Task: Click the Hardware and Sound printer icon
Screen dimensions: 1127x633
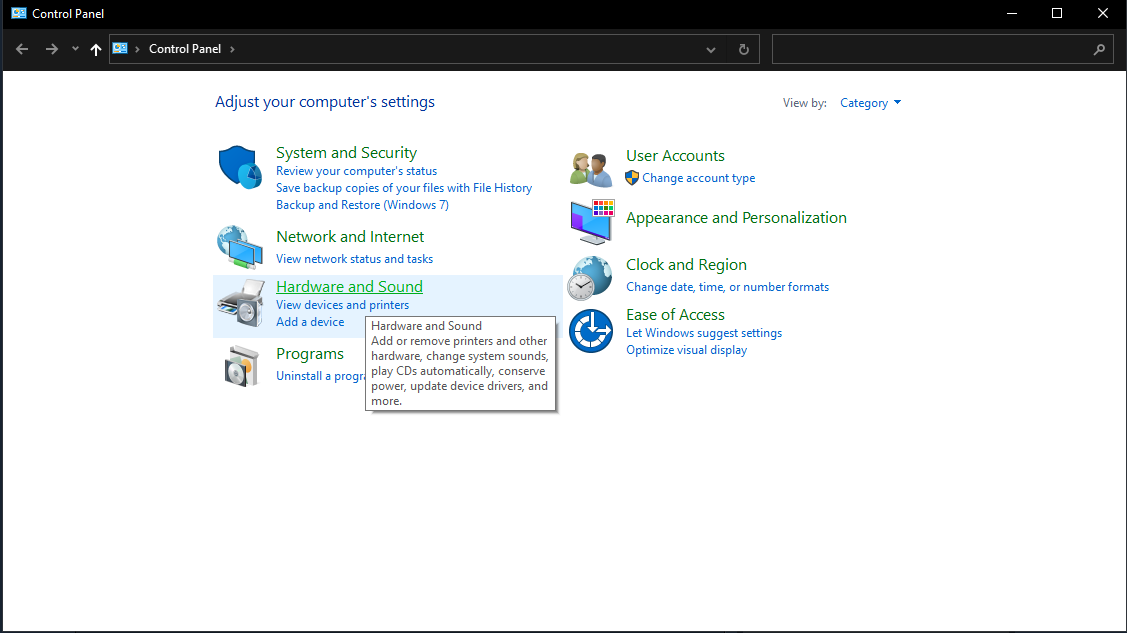Action: click(x=240, y=306)
